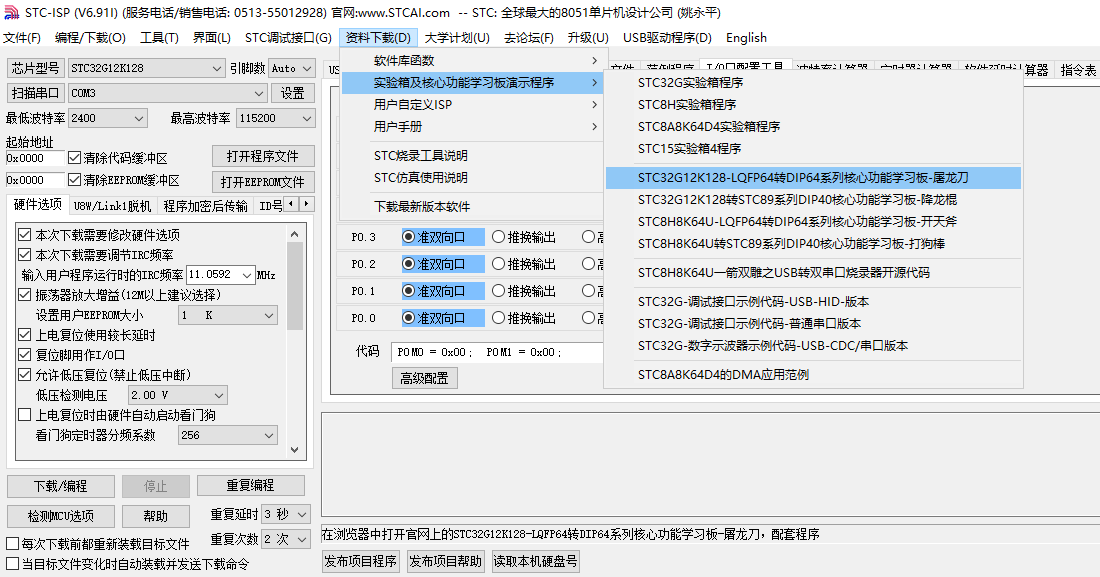Click the 下载/编程 button

[61, 486]
